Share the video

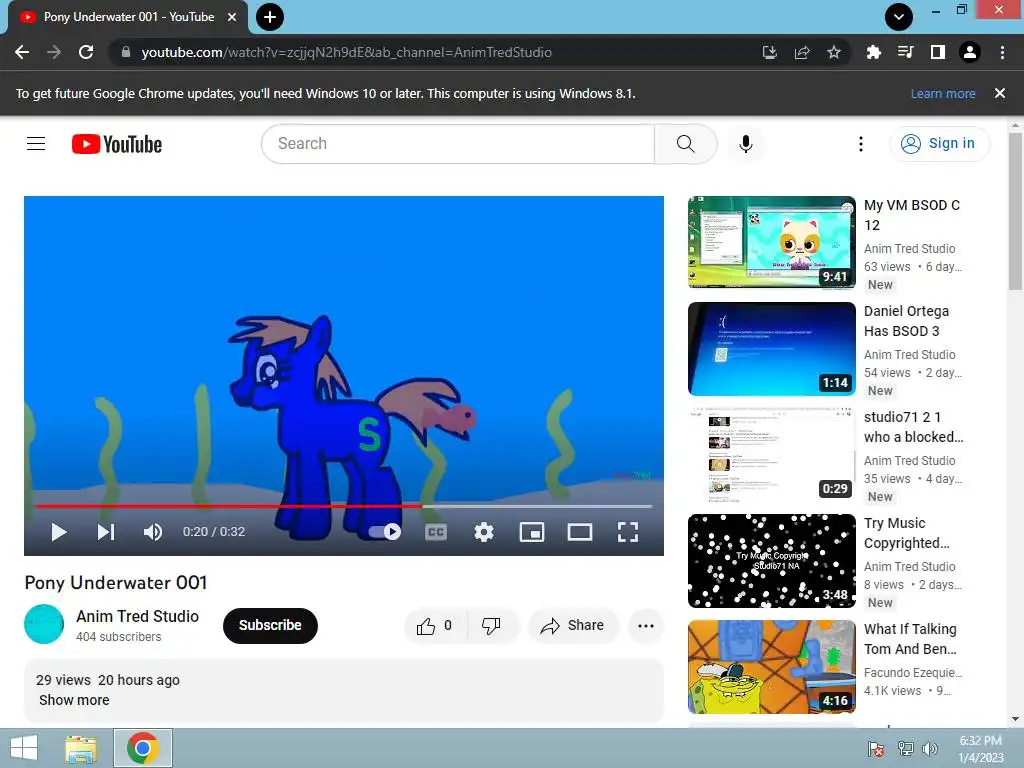573,626
